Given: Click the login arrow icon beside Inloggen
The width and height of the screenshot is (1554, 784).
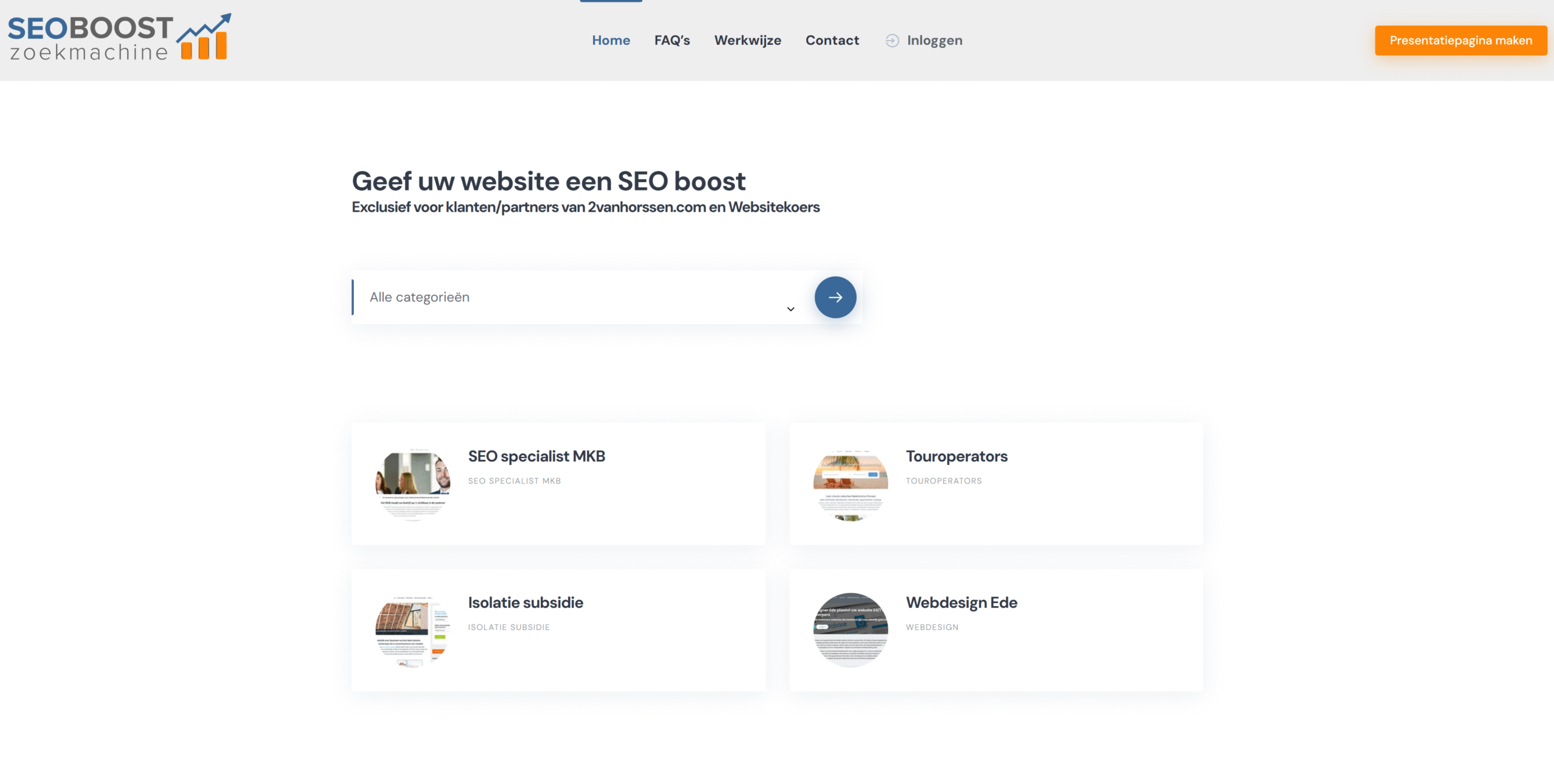Looking at the screenshot, I should [x=892, y=41].
